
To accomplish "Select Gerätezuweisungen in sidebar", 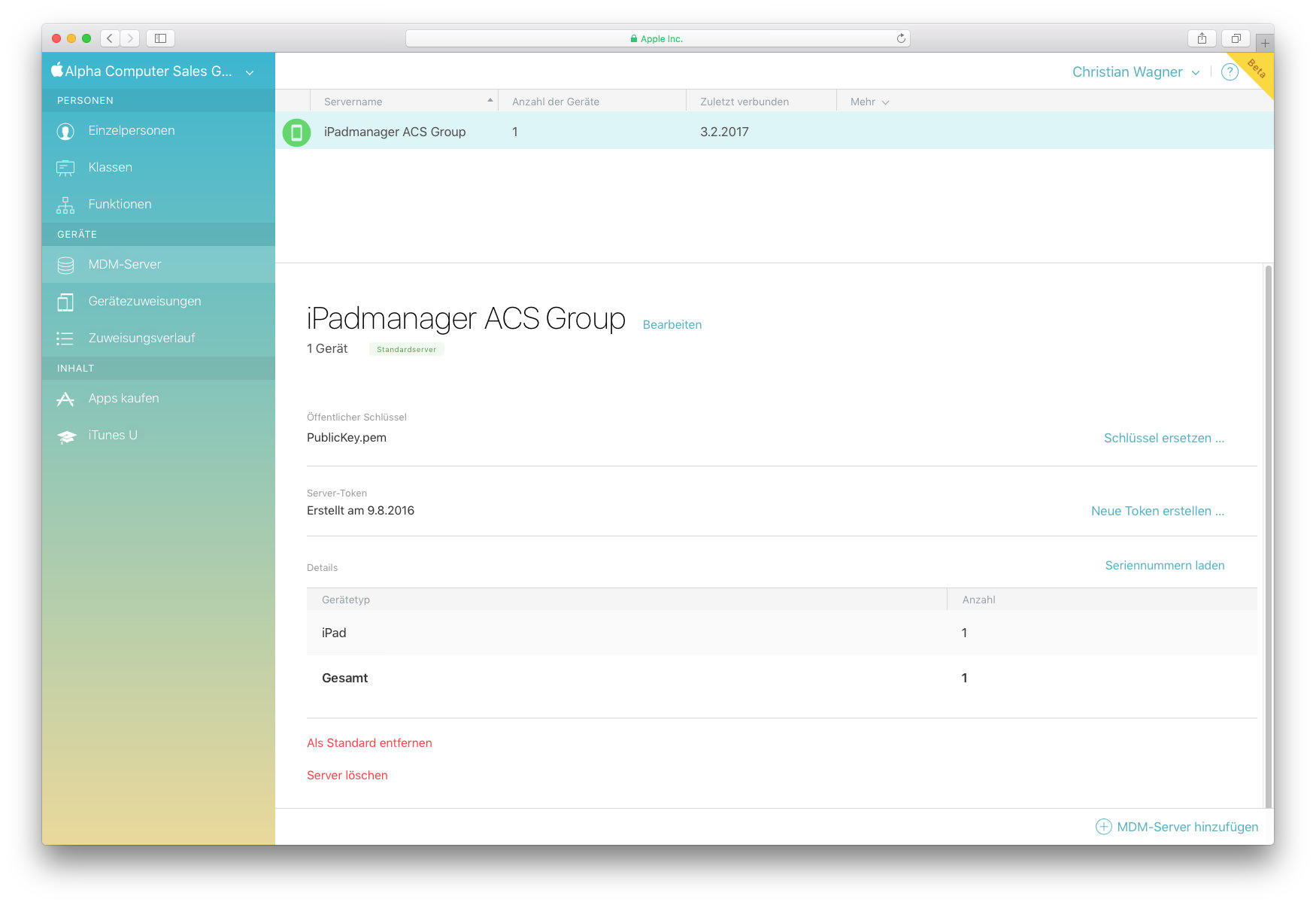I will tap(159, 302).
